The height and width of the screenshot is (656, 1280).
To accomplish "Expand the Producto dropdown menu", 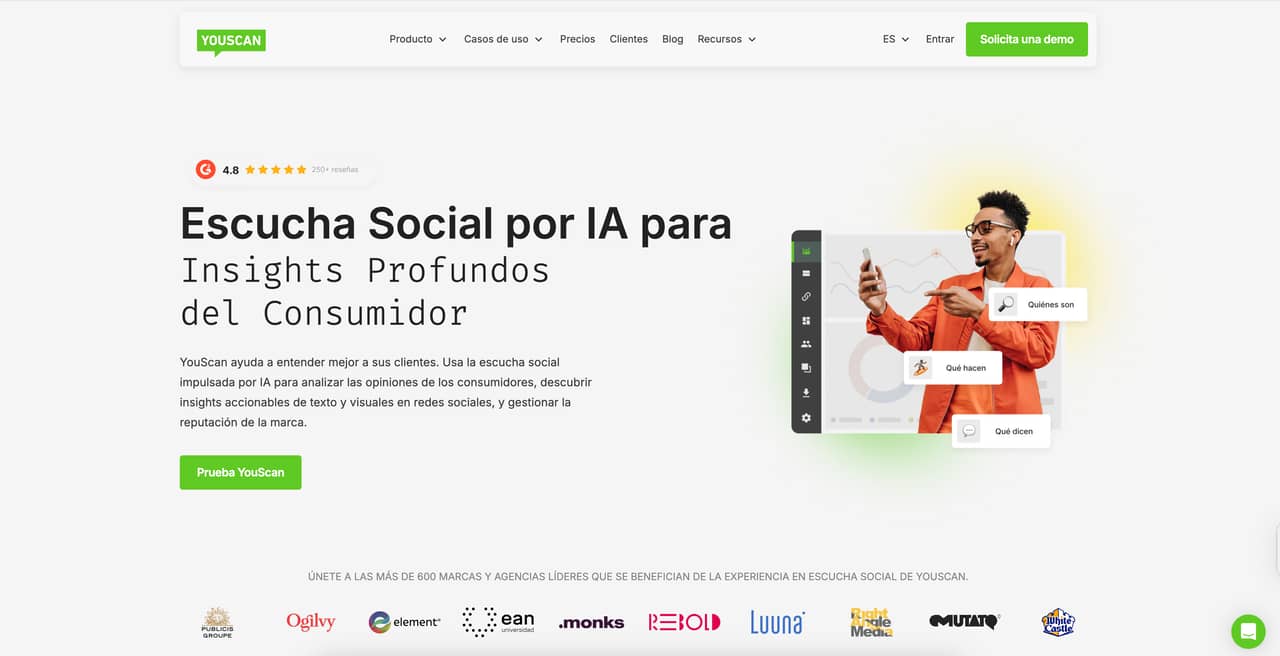I will click(418, 39).
